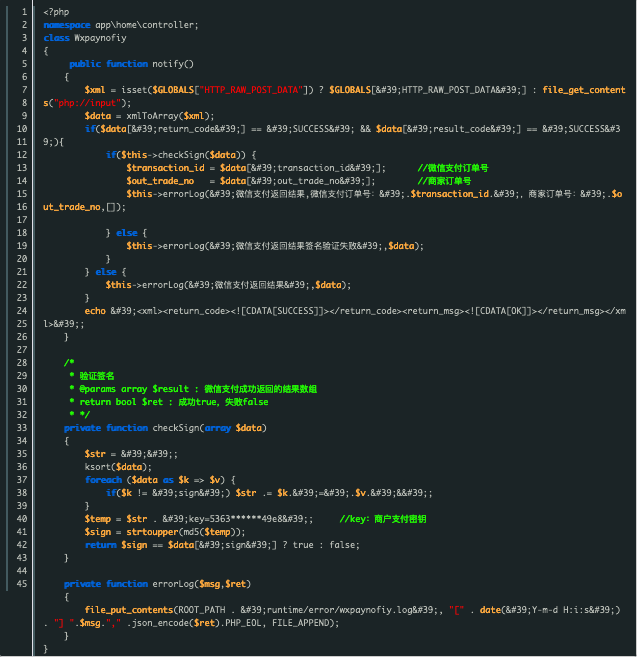Click the "xmlToArray($xml)" call

(x=168, y=116)
